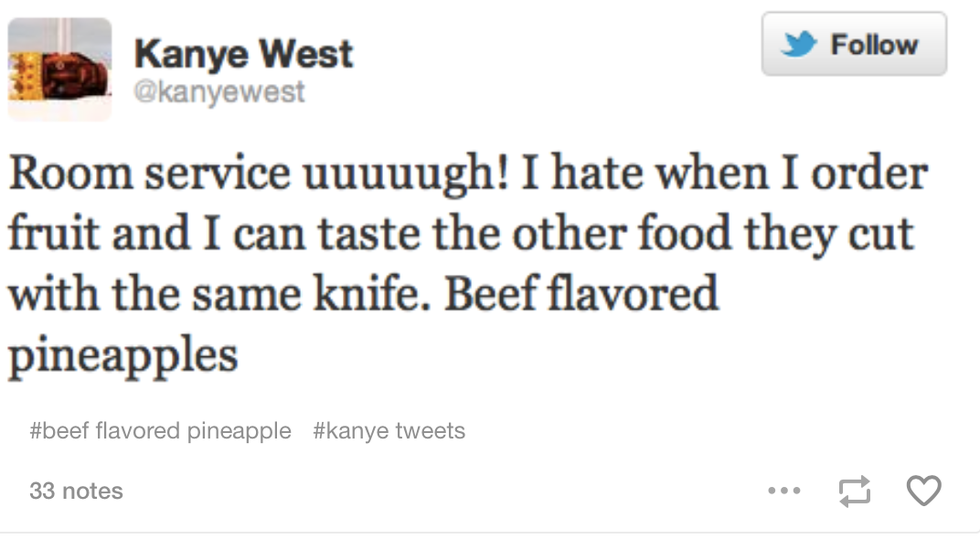Image resolution: width=980 pixels, height=539 pixels.
Task: Browse the #kanye tweets tag
Action: pos(389,431)
